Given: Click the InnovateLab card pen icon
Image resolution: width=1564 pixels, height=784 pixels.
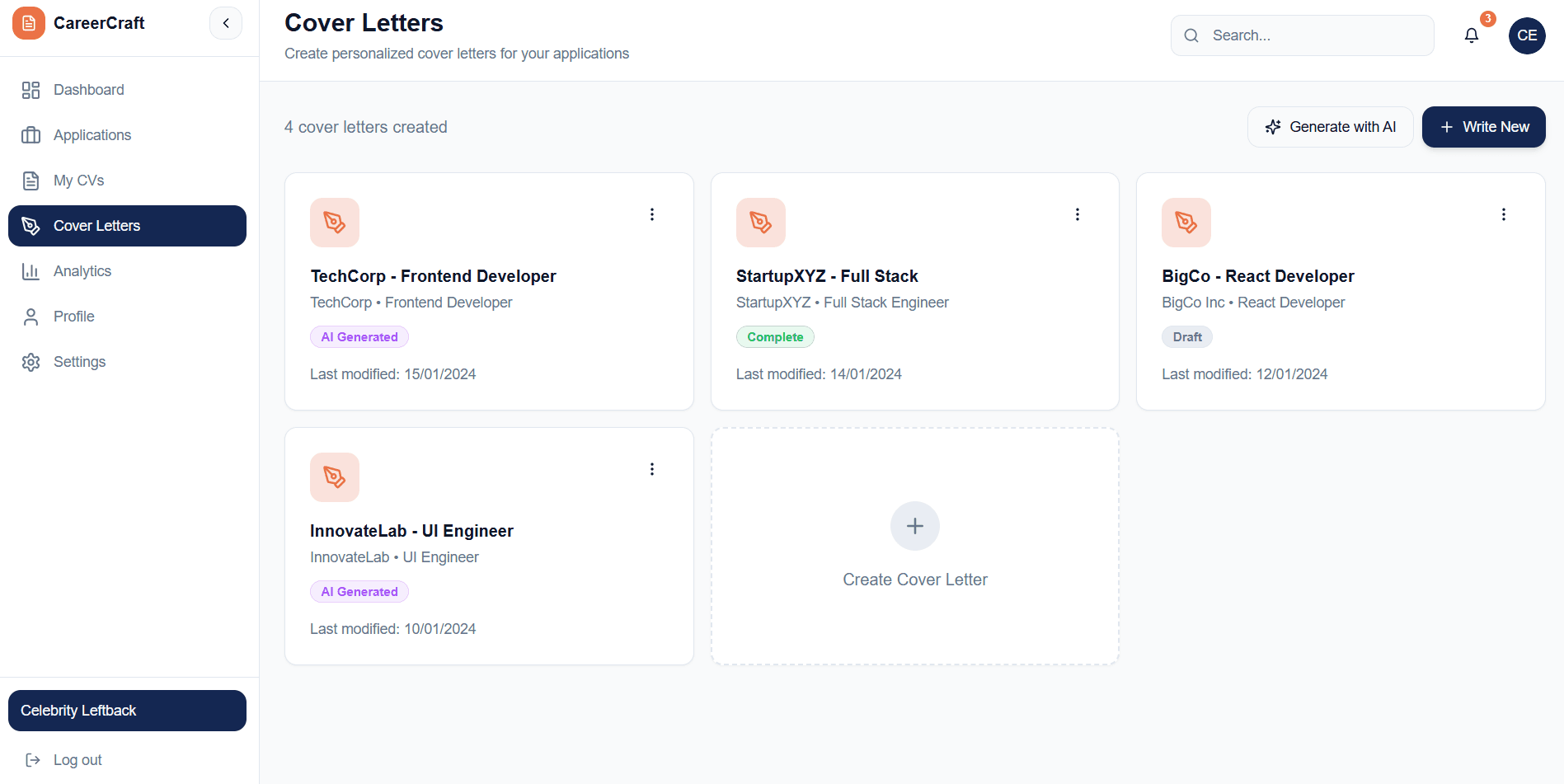Looking at the screenshot, I should pos(335,477).
